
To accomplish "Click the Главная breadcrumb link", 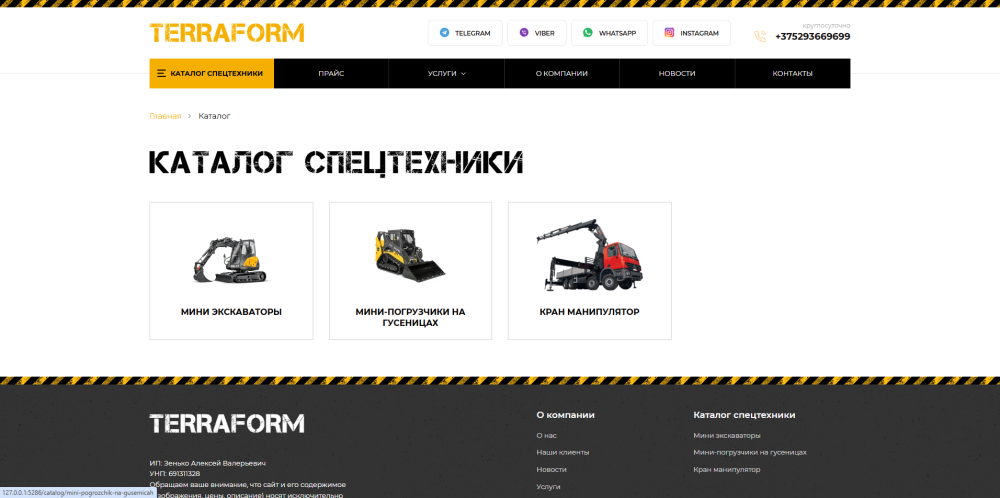I will click(165, 116).
